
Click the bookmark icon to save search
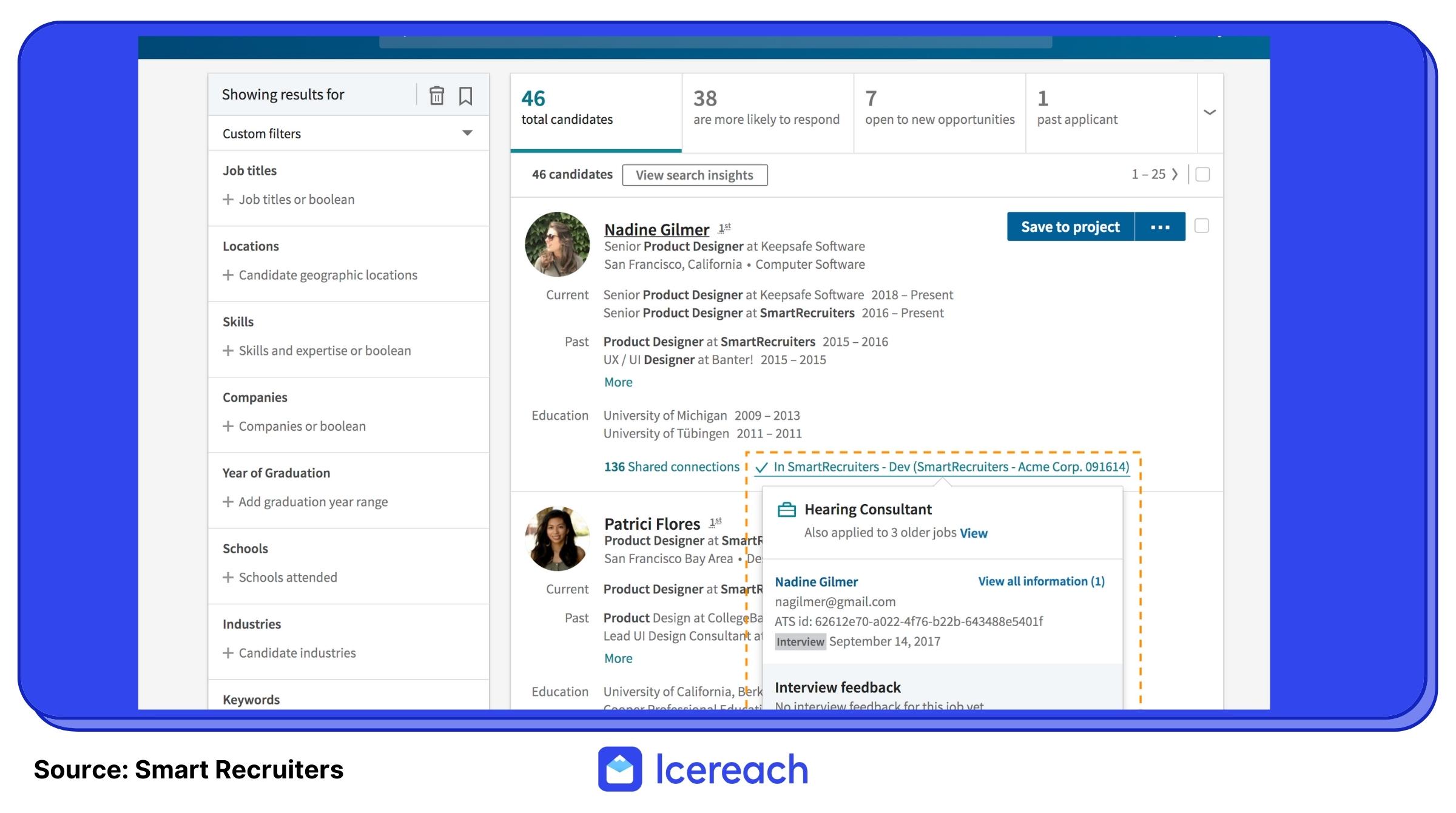click(465, 96)
